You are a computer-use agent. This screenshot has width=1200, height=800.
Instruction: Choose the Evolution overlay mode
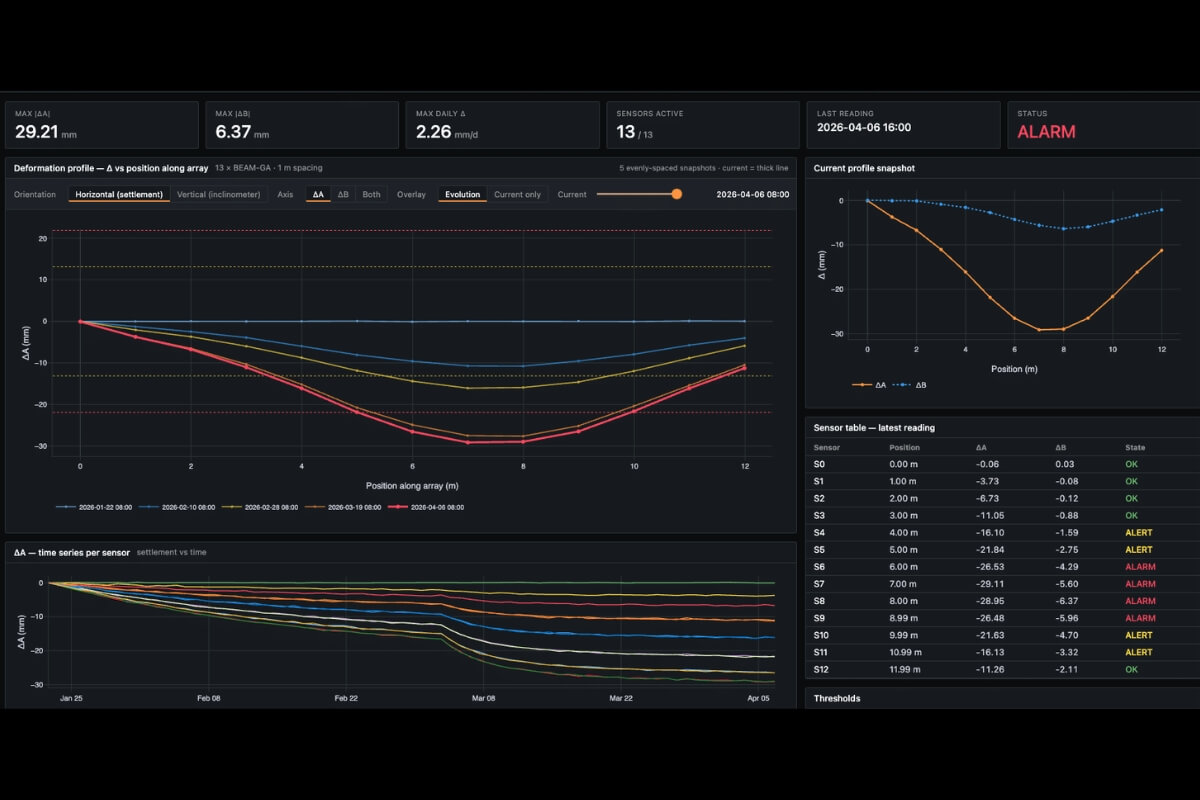[463, 194]
